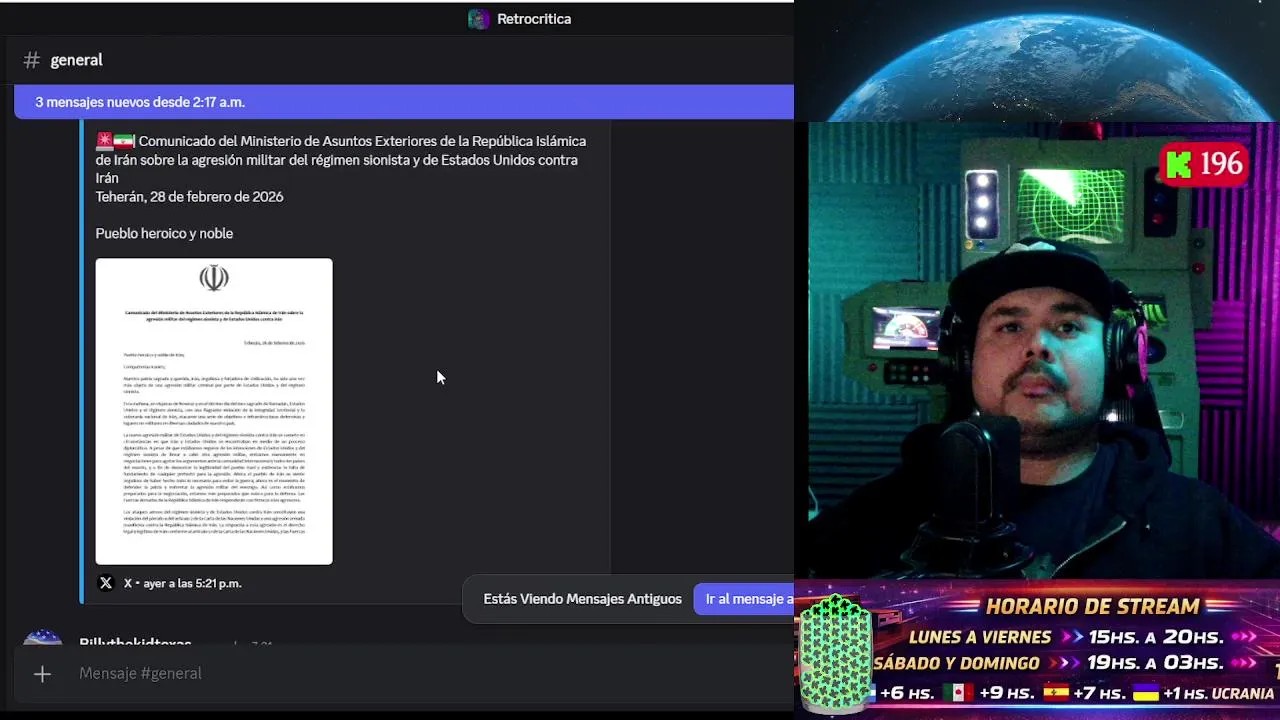Click the 'HORARIO DE STREAM' banner title
The image size is (1280, 720).
1092,606
